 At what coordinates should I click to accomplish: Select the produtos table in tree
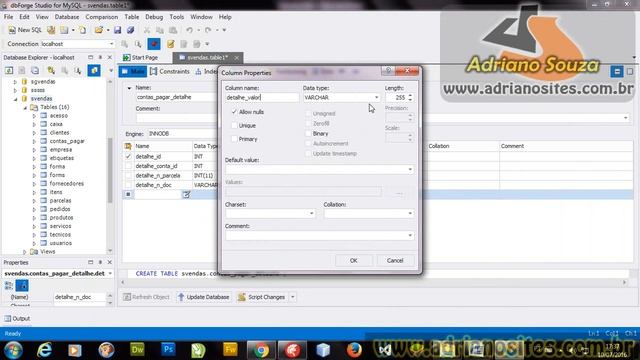[x=61, y=218]
